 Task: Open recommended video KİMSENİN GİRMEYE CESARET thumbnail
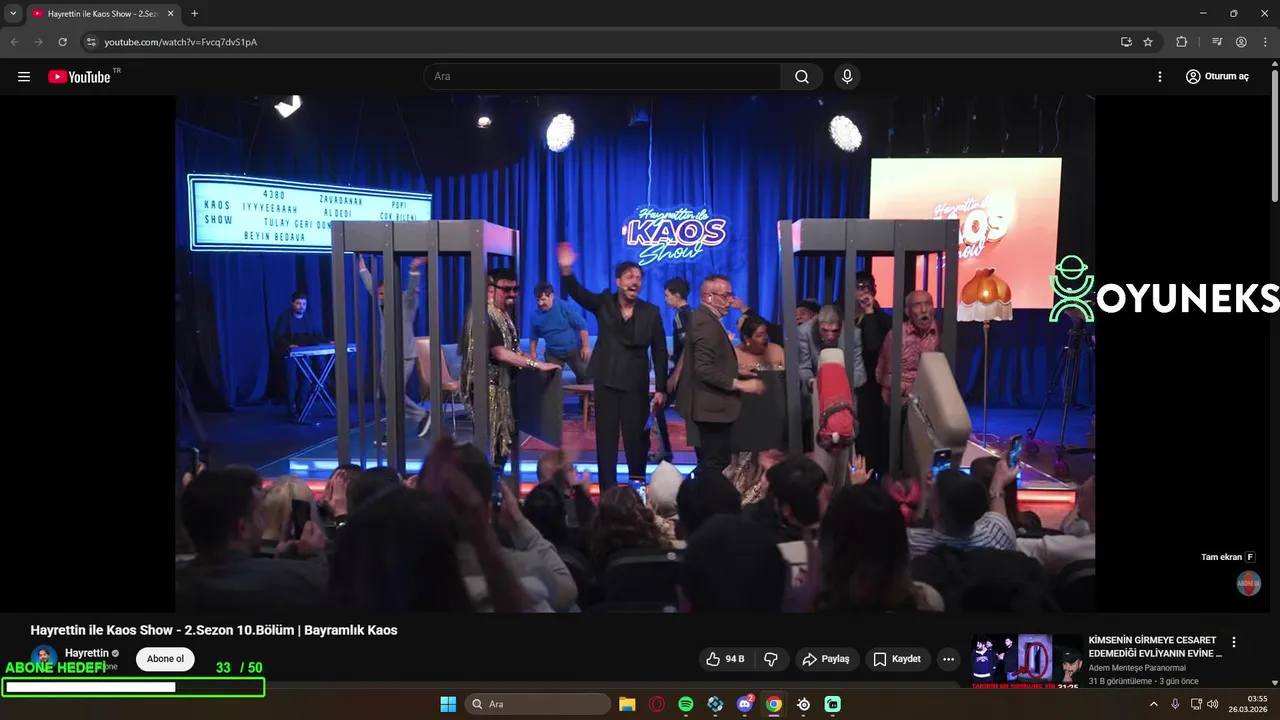[x=1027, y=660]
